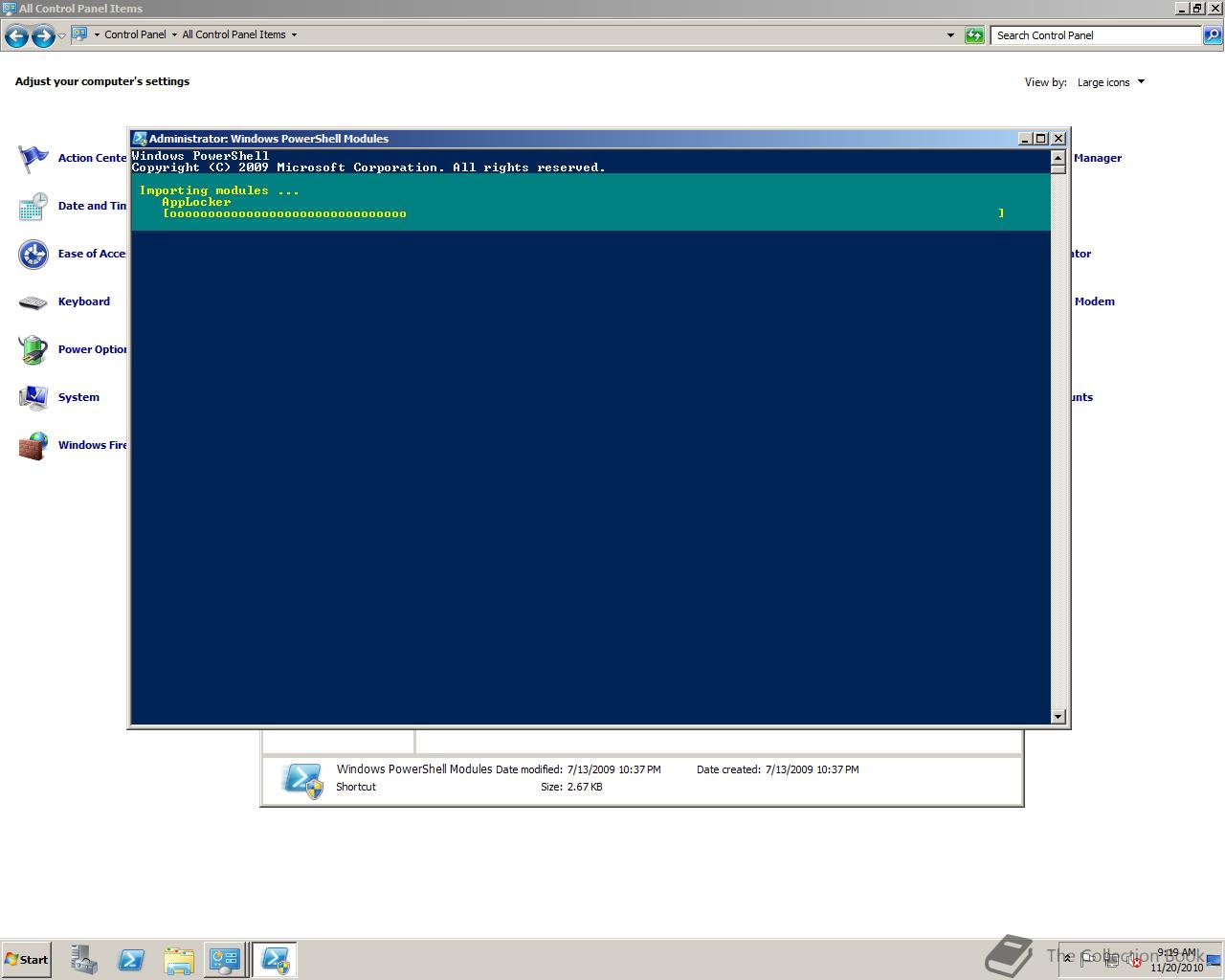Click the Windows PowerShell Modules file name text
1225x980 pixels.
click(x=414, y=769)
